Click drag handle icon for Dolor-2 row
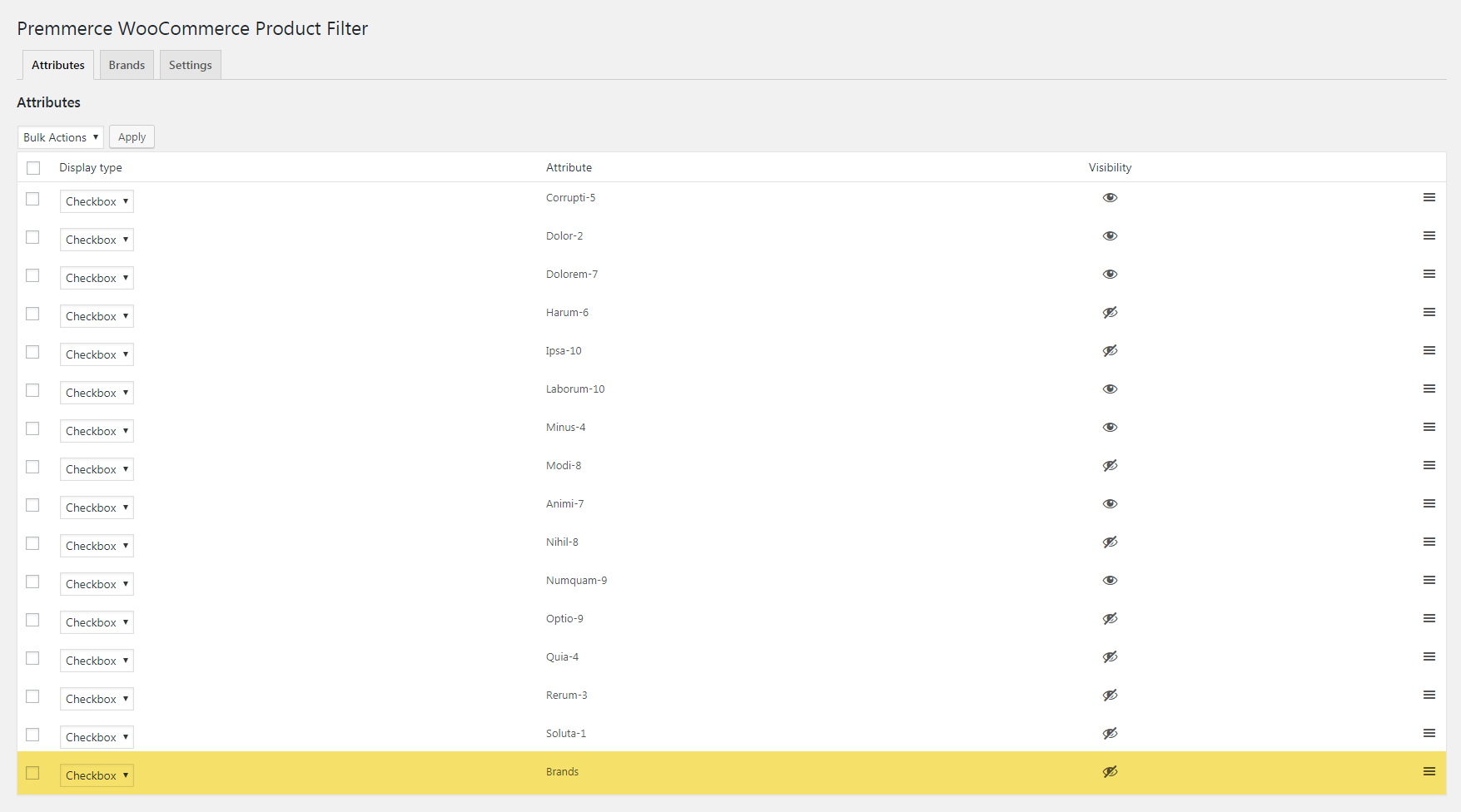This screenshot has width=1461, height=812. 1429,236
